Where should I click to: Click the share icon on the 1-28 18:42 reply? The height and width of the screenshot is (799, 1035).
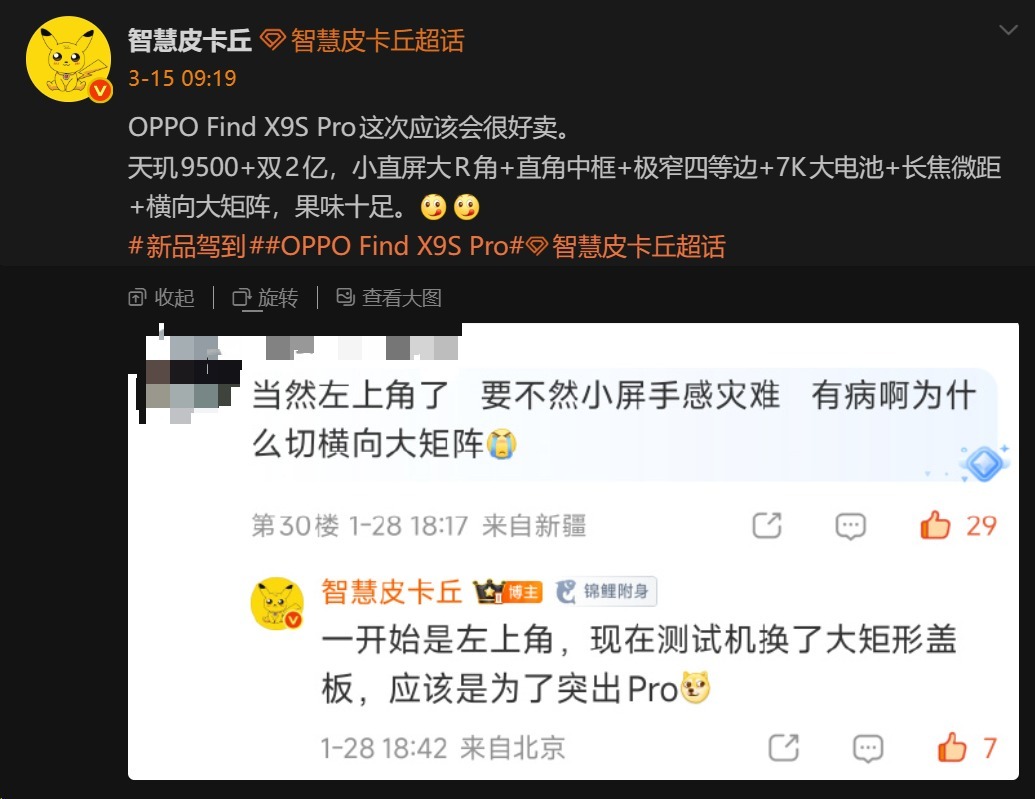[784, 748]
